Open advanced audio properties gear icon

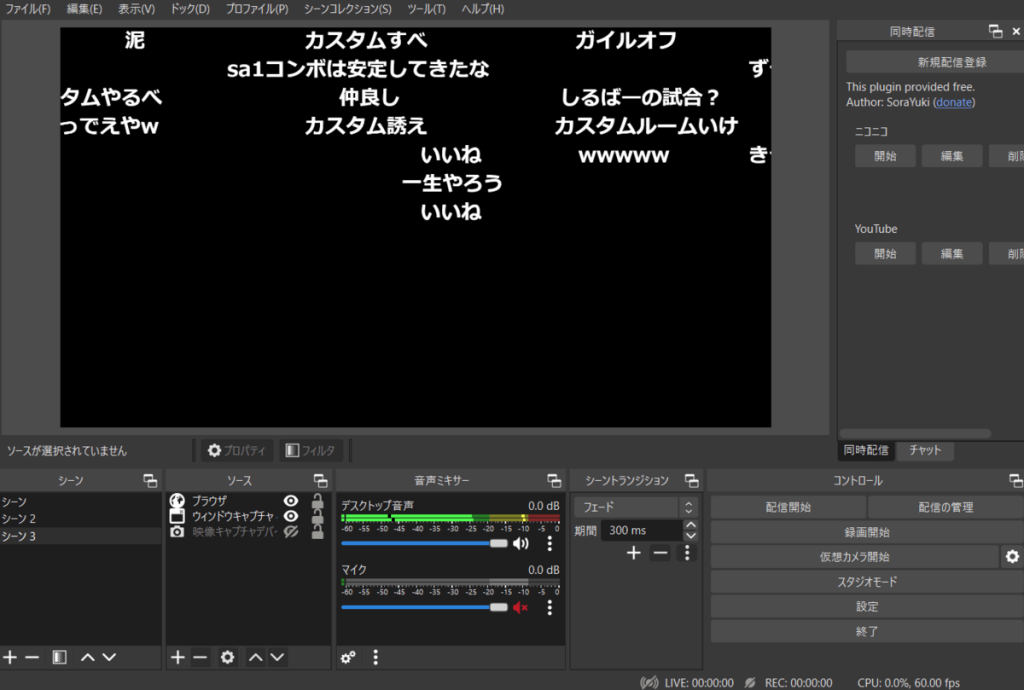(348, 657)
